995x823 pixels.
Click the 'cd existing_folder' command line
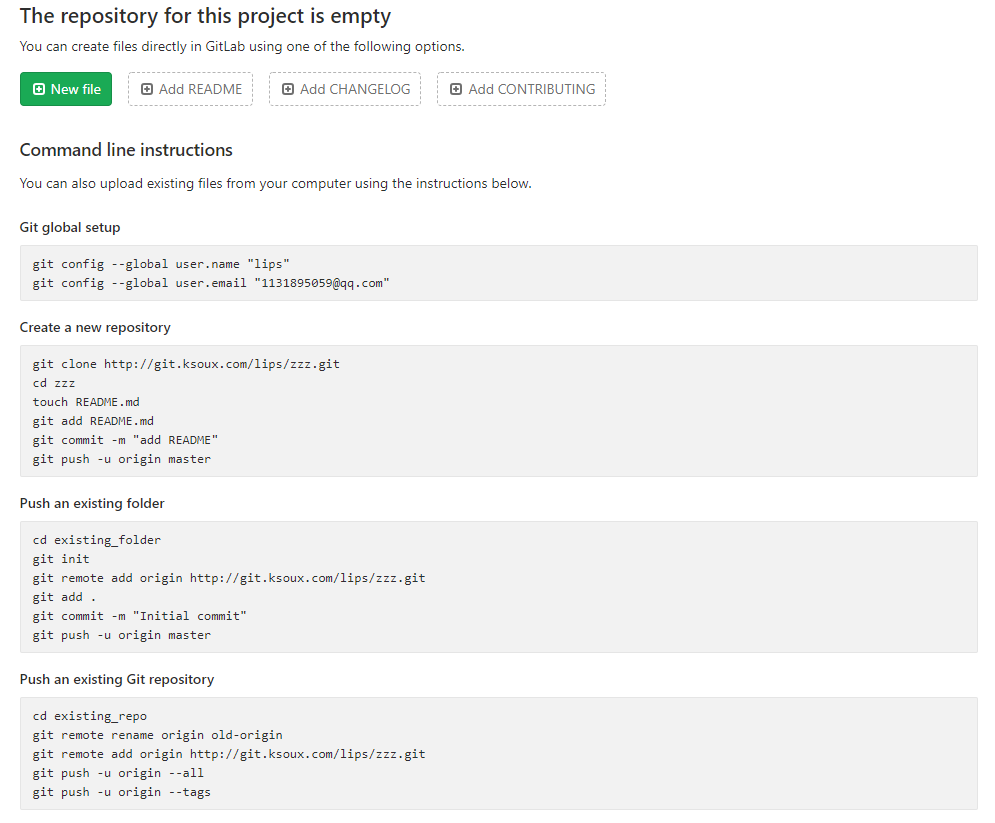click(x=97, y=540)
